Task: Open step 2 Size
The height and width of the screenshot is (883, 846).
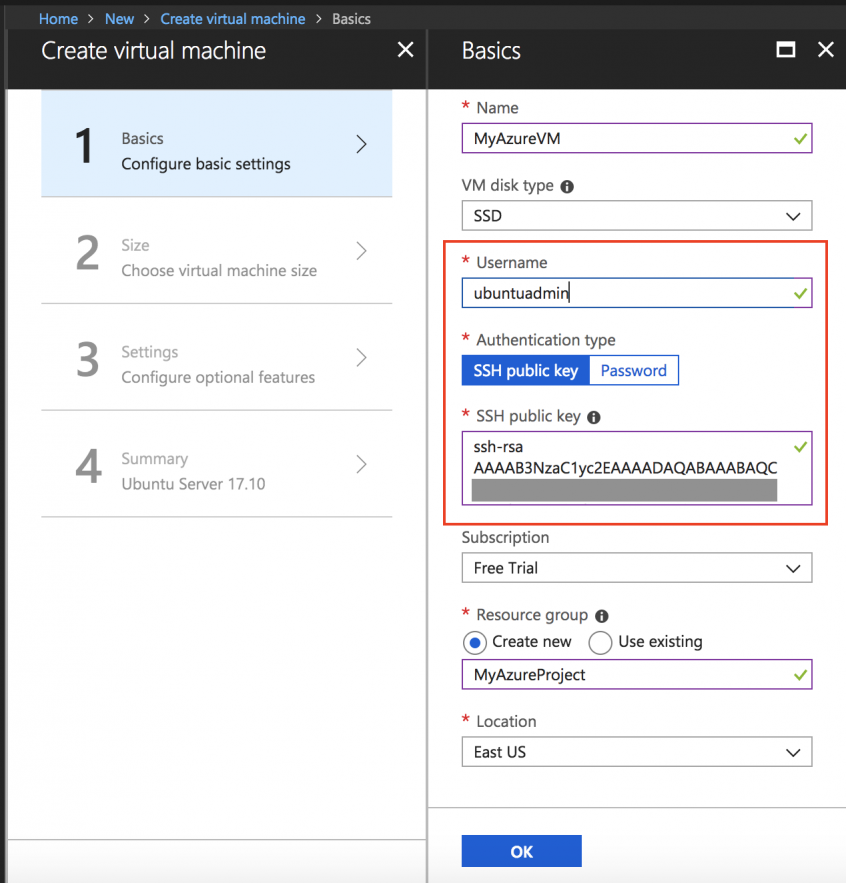Action: tap(216, 257)
